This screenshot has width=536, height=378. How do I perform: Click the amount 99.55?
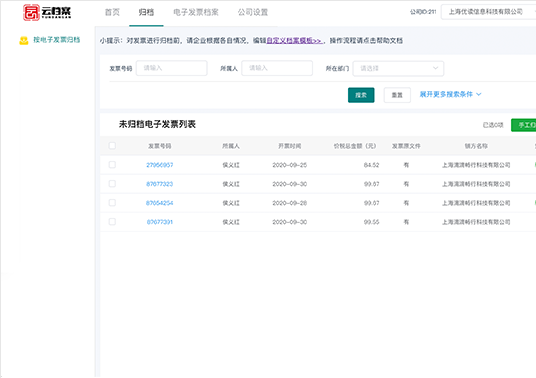click(x=371, y=222)
